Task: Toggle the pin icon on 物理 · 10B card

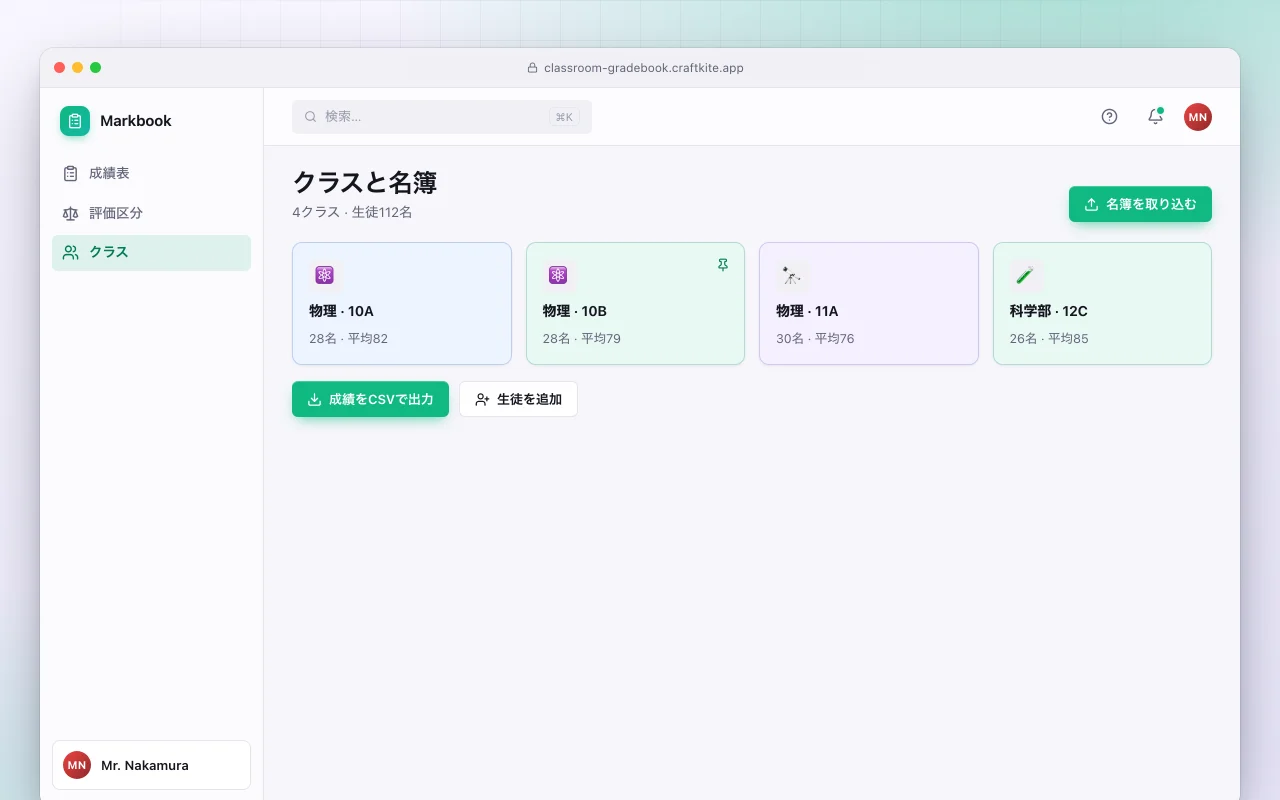Action: [x=723, y=265]
